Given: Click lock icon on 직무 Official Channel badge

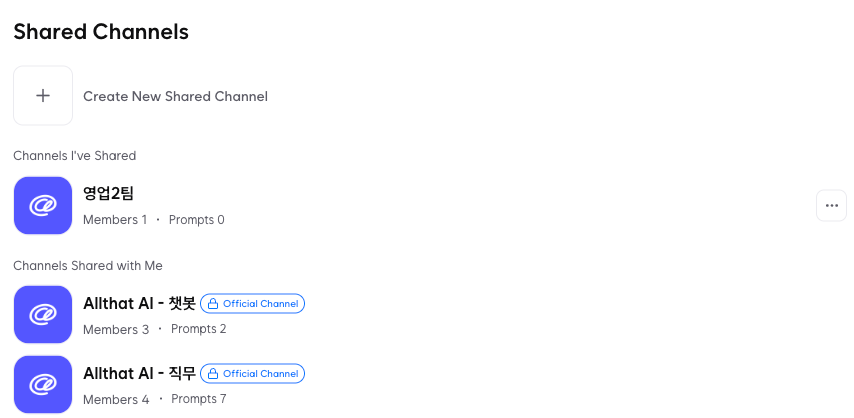Looking at the screenshot, I should click(x=213, y=373).
